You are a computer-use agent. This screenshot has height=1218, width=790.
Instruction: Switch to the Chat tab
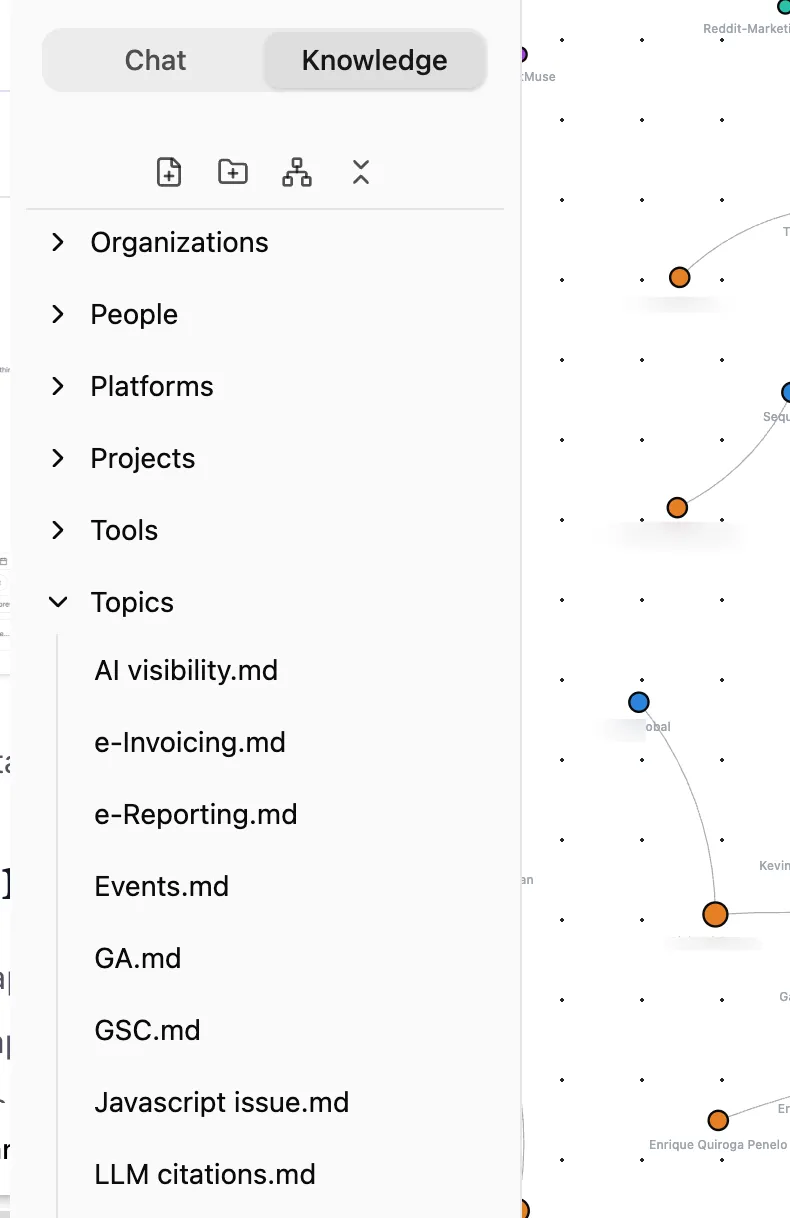coord(155,60)
